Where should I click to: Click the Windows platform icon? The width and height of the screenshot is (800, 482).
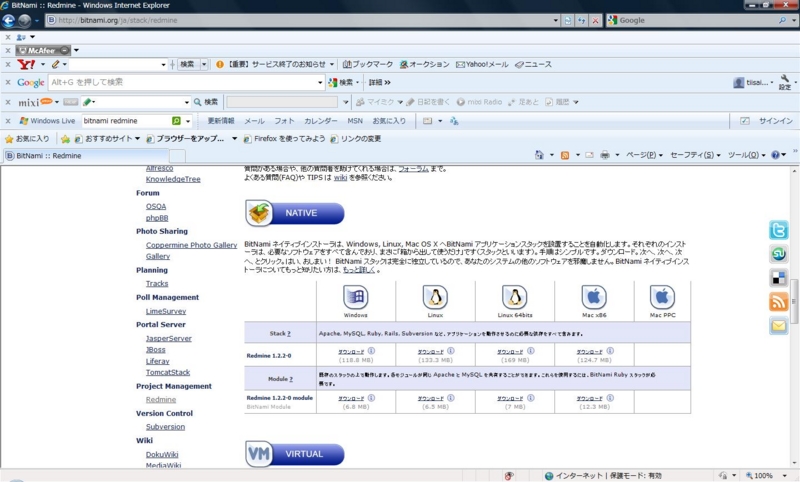tap(356, 297)
